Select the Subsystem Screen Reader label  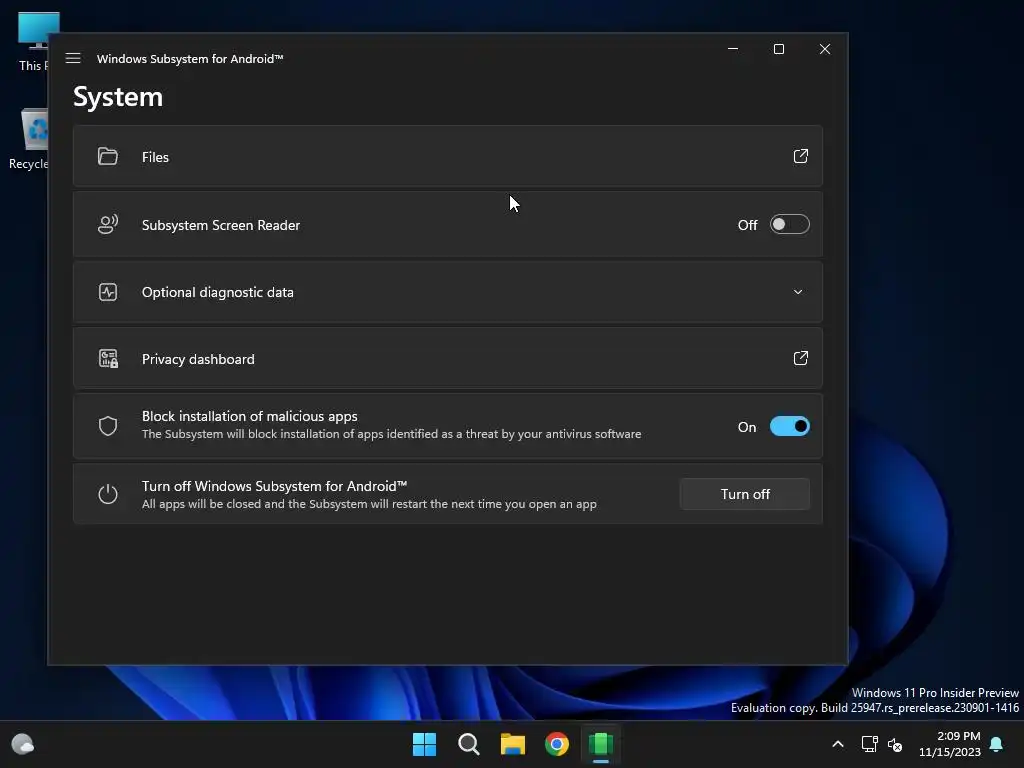(x=221, y=225)
